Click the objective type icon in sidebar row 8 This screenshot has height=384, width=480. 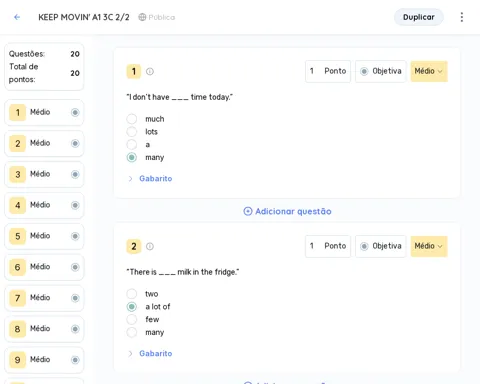coord(75,329)
